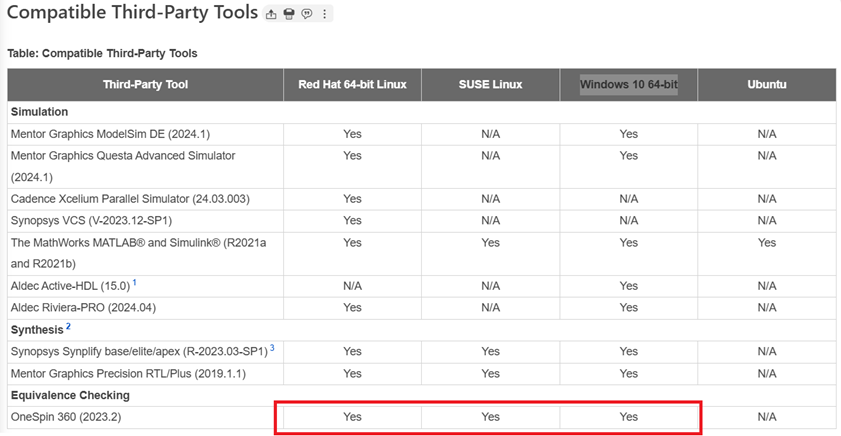841x436 pixels.
Task: Click the Ubuntu Yes cell in MATLAB row
Action: (x=766, y=243)
